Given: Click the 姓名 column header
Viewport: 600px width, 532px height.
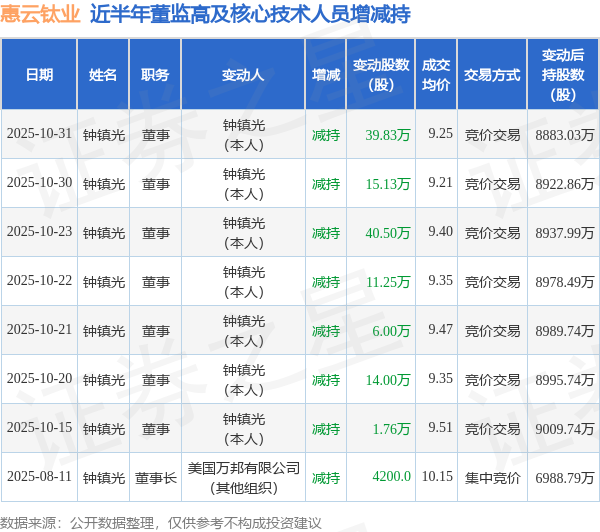Looking at the screenshot, I should (x=103, y=74).
